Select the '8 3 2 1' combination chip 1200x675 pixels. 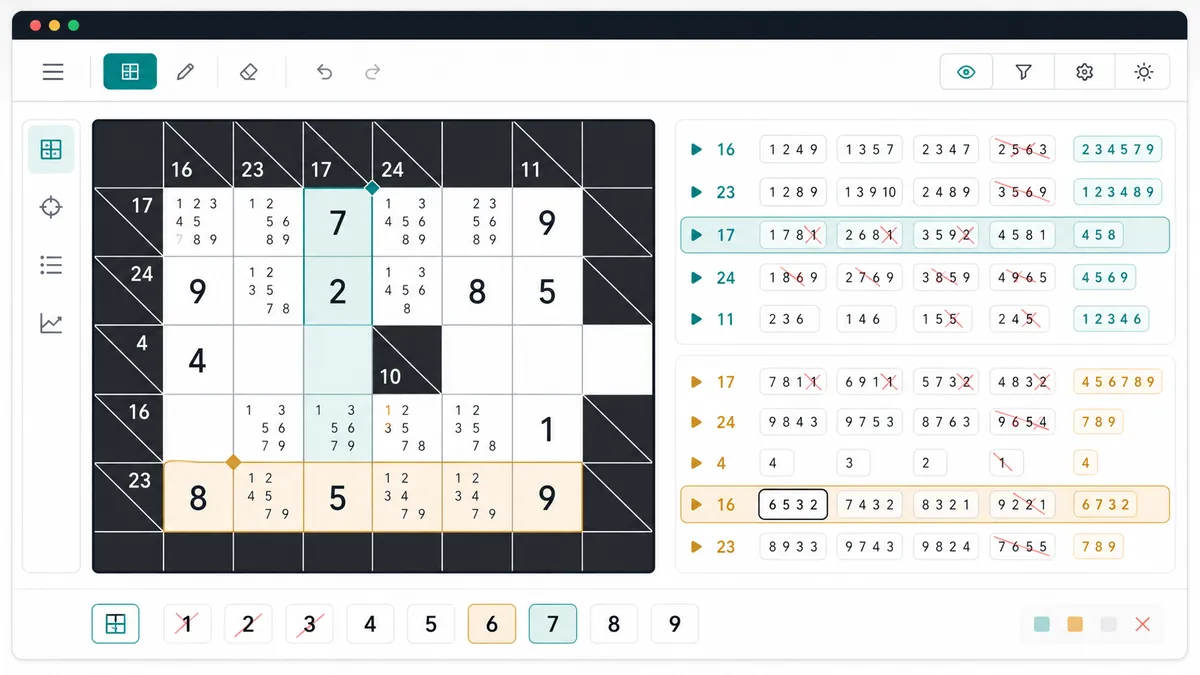tap(947, 505)
